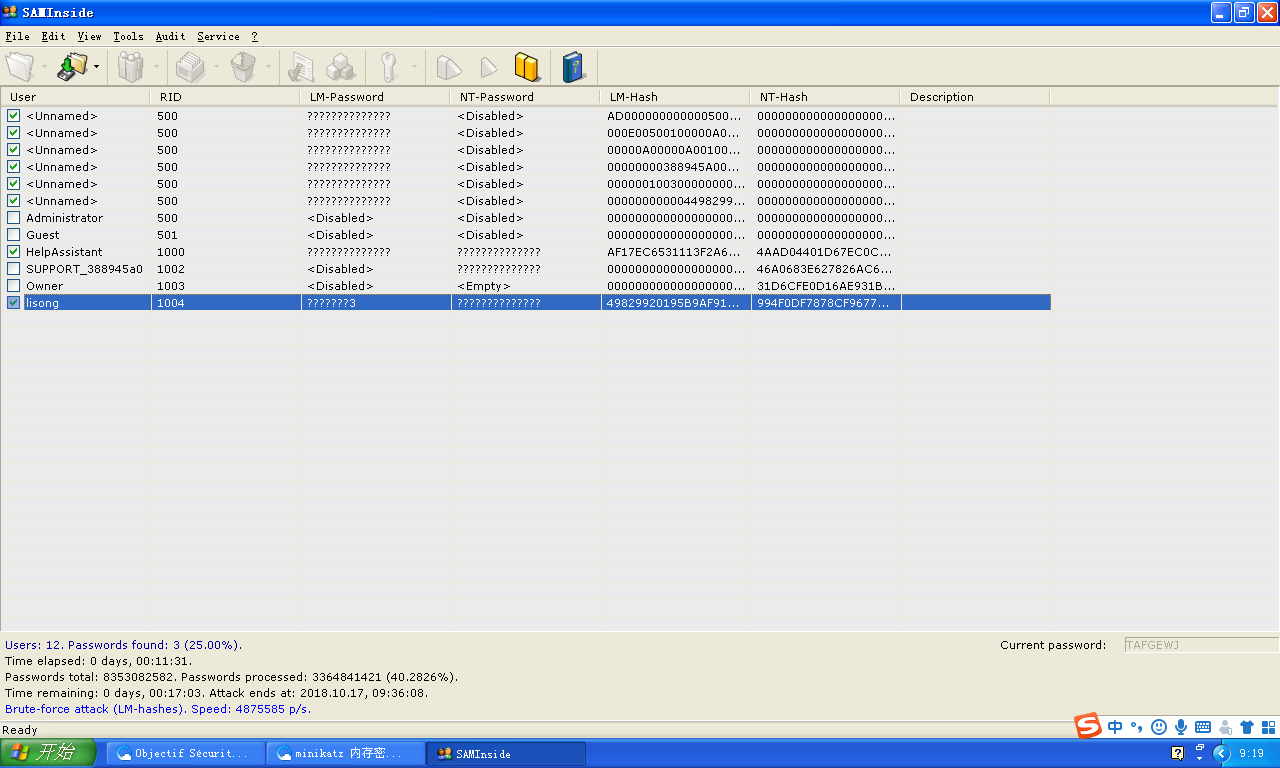Image resolution: width=1280 pixels, height=768 pixels.
Task: Expand the wrench icon dropdown arrow
Action: tap(413, 67)
